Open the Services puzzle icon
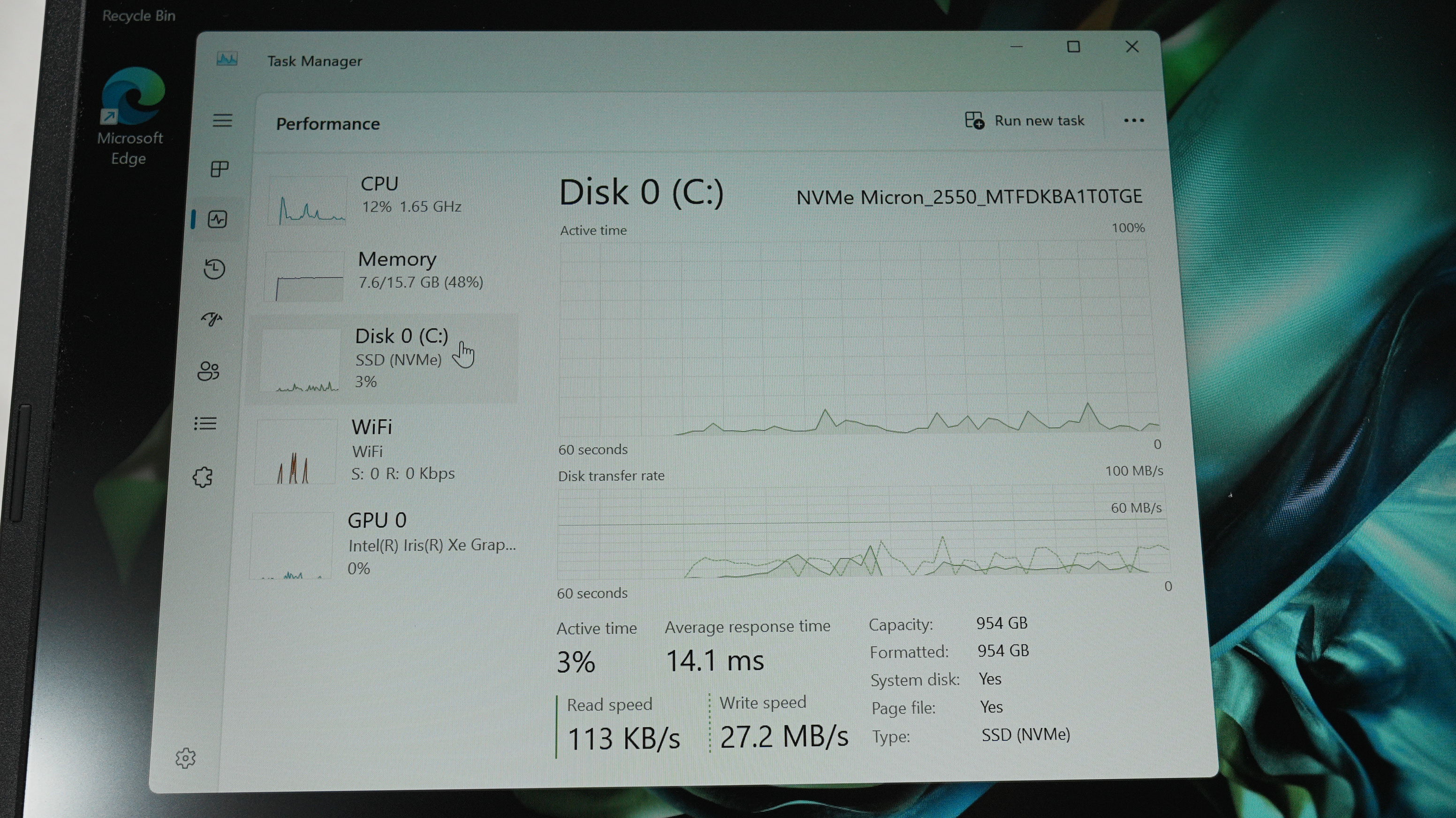 coord(203,477)
